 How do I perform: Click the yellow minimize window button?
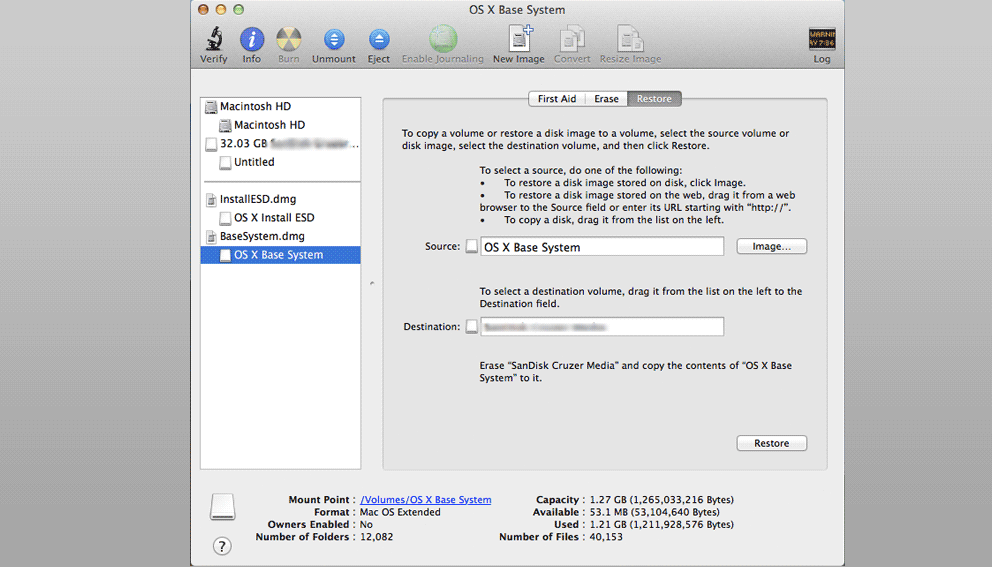221,9
